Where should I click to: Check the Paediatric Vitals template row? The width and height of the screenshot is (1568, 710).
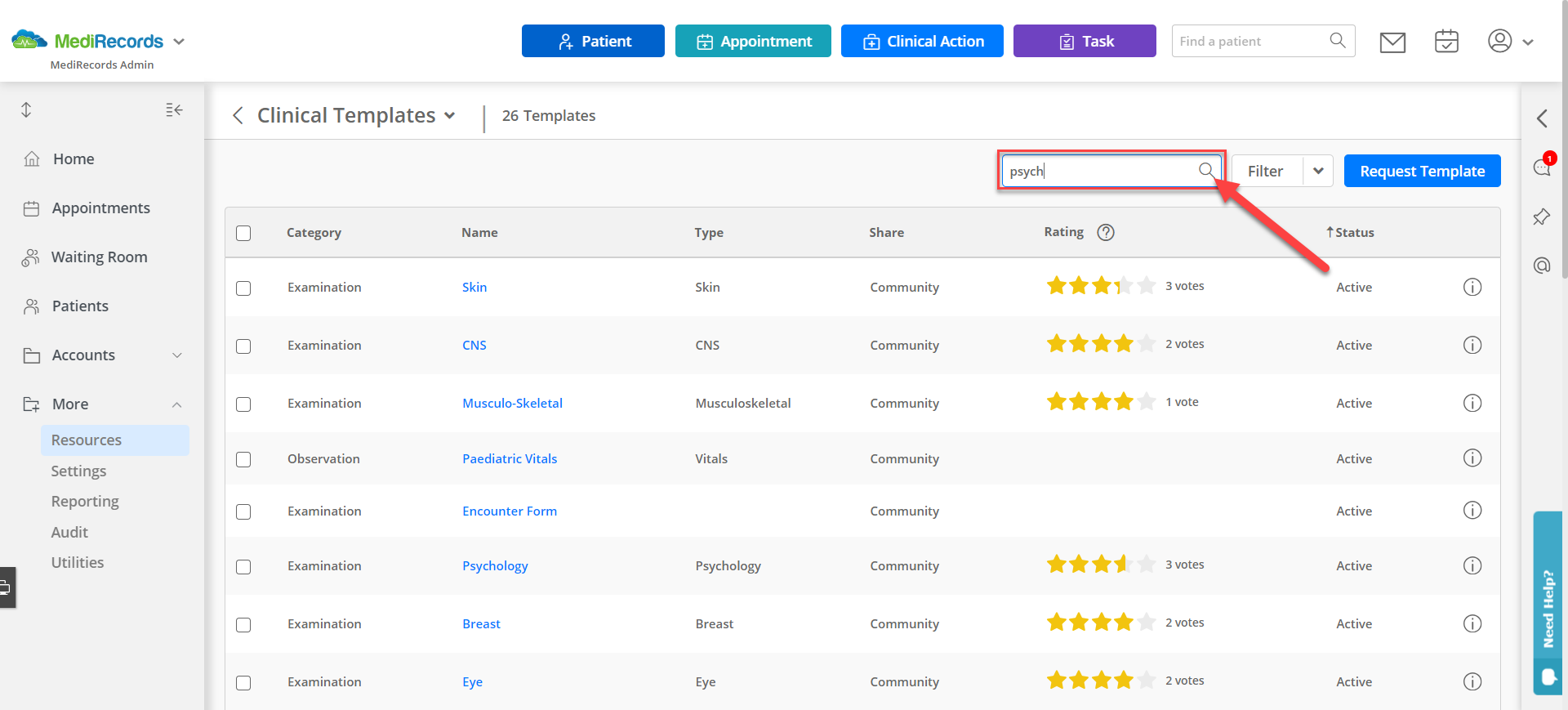click(243, 460)
